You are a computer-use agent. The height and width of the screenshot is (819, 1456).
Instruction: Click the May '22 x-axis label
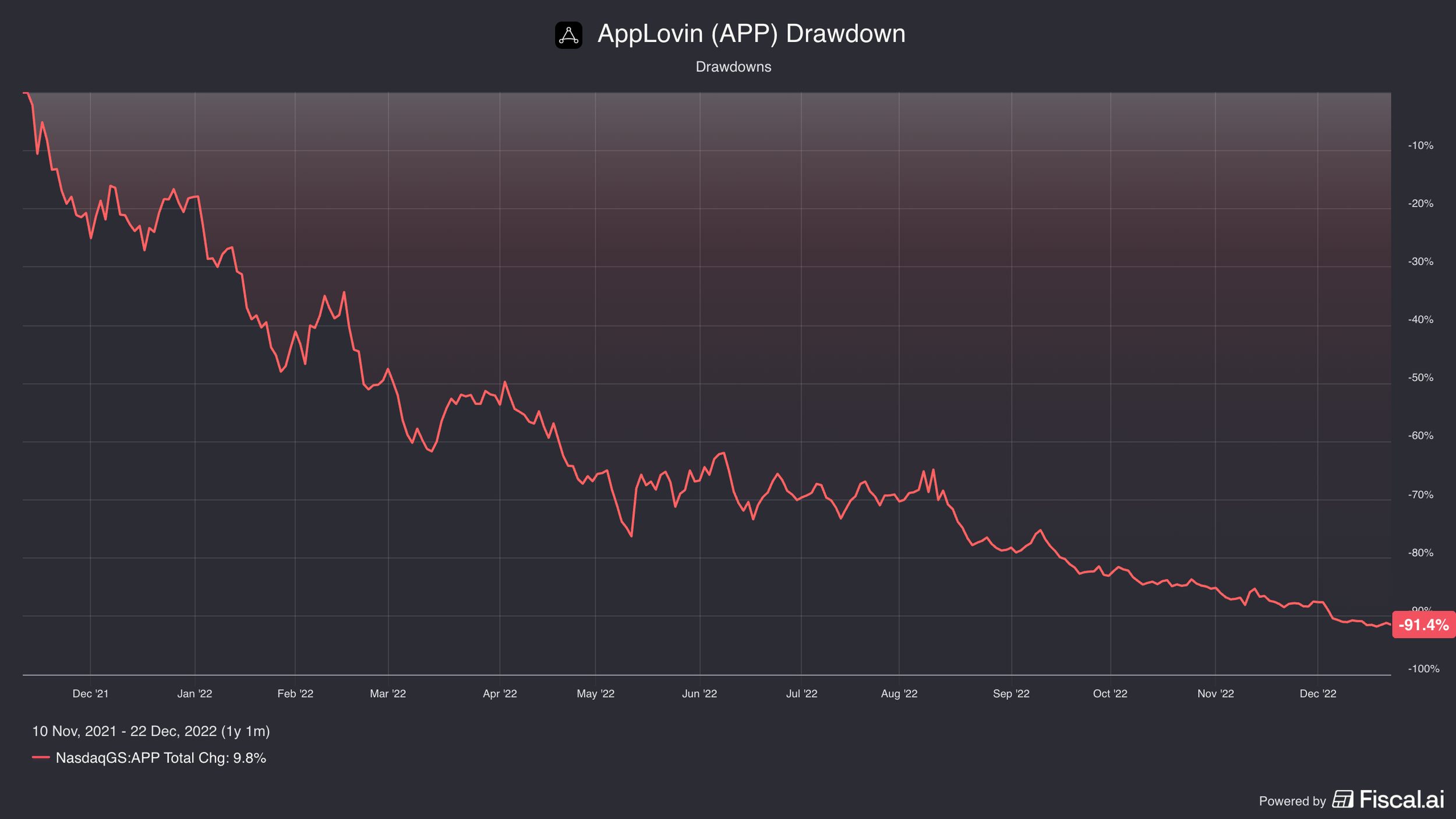595,694
